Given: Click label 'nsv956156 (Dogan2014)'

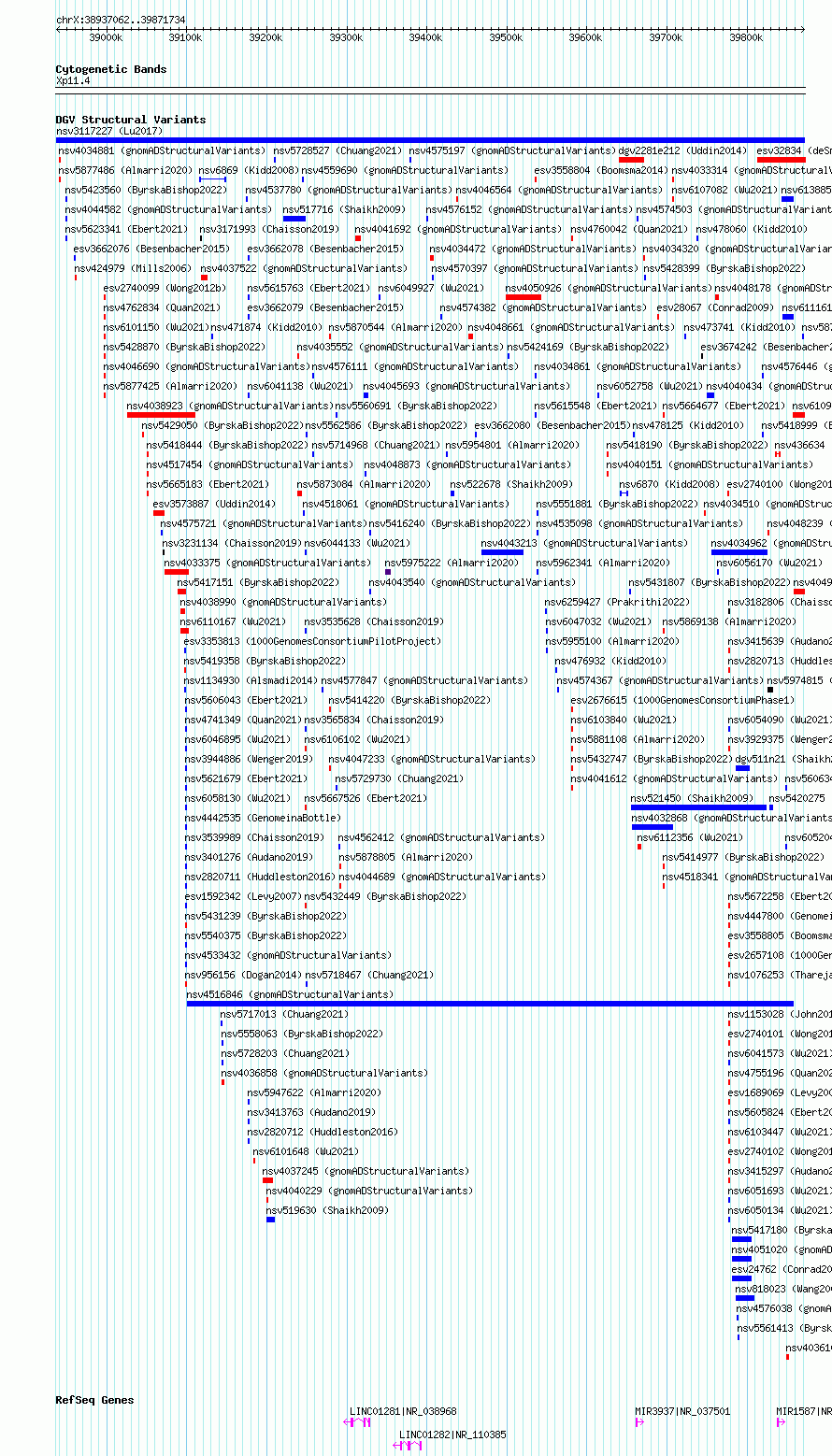Looking at the screenshot, I should [243, 975].
